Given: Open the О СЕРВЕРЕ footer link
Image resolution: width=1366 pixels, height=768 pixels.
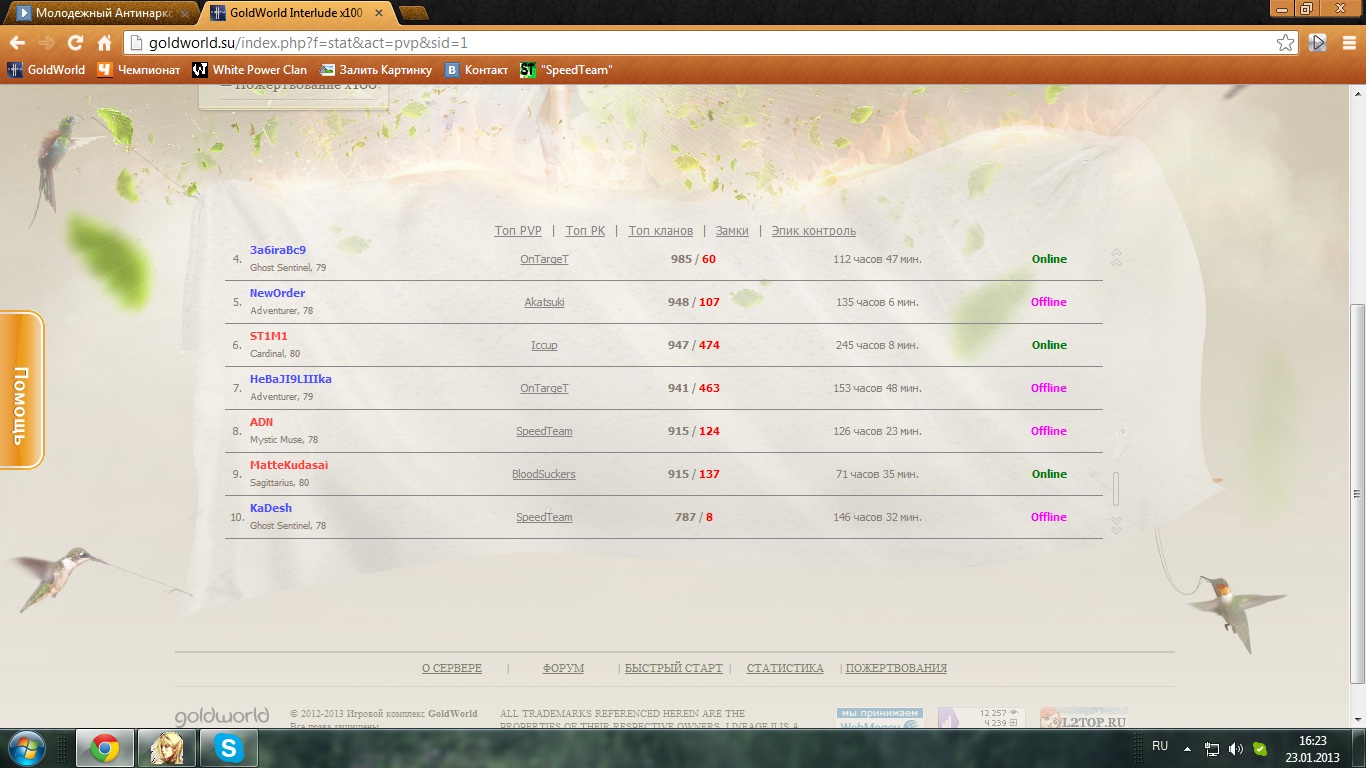Looking at the screenshot, I should pyautogui.click(x=452, y=668).
